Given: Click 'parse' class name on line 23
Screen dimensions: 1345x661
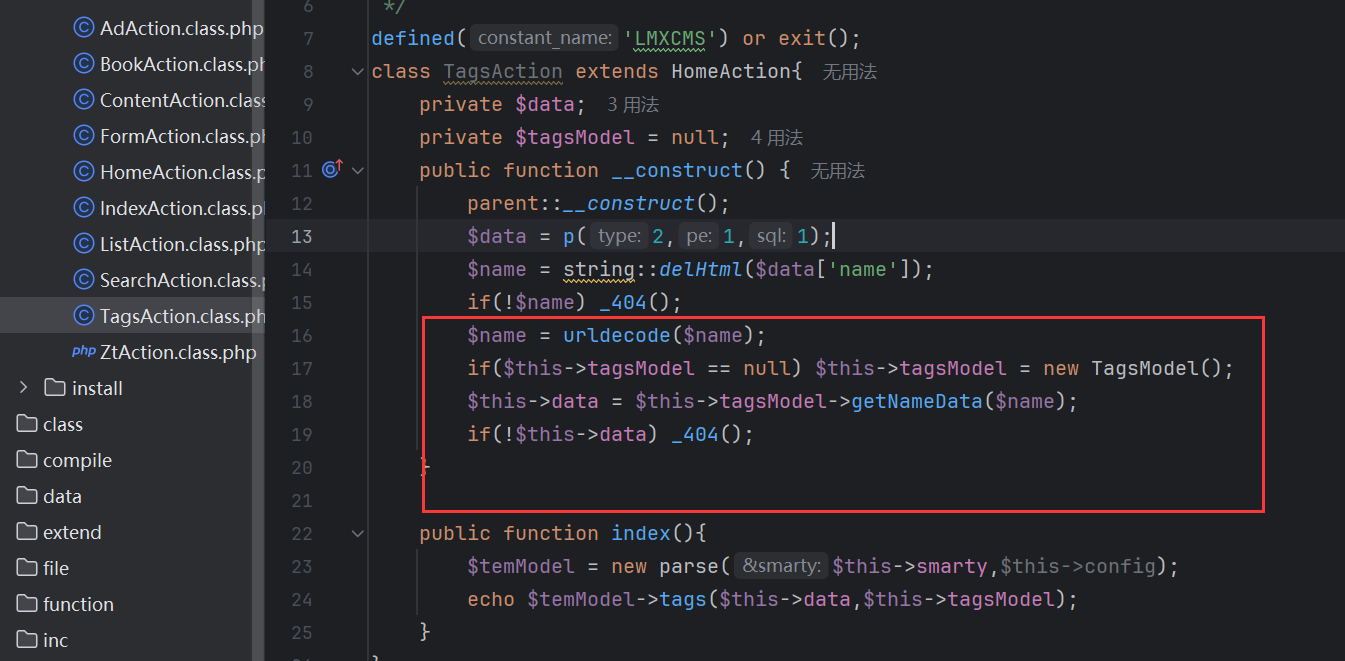Looking at the screenshot, I should tap(689, 566).
